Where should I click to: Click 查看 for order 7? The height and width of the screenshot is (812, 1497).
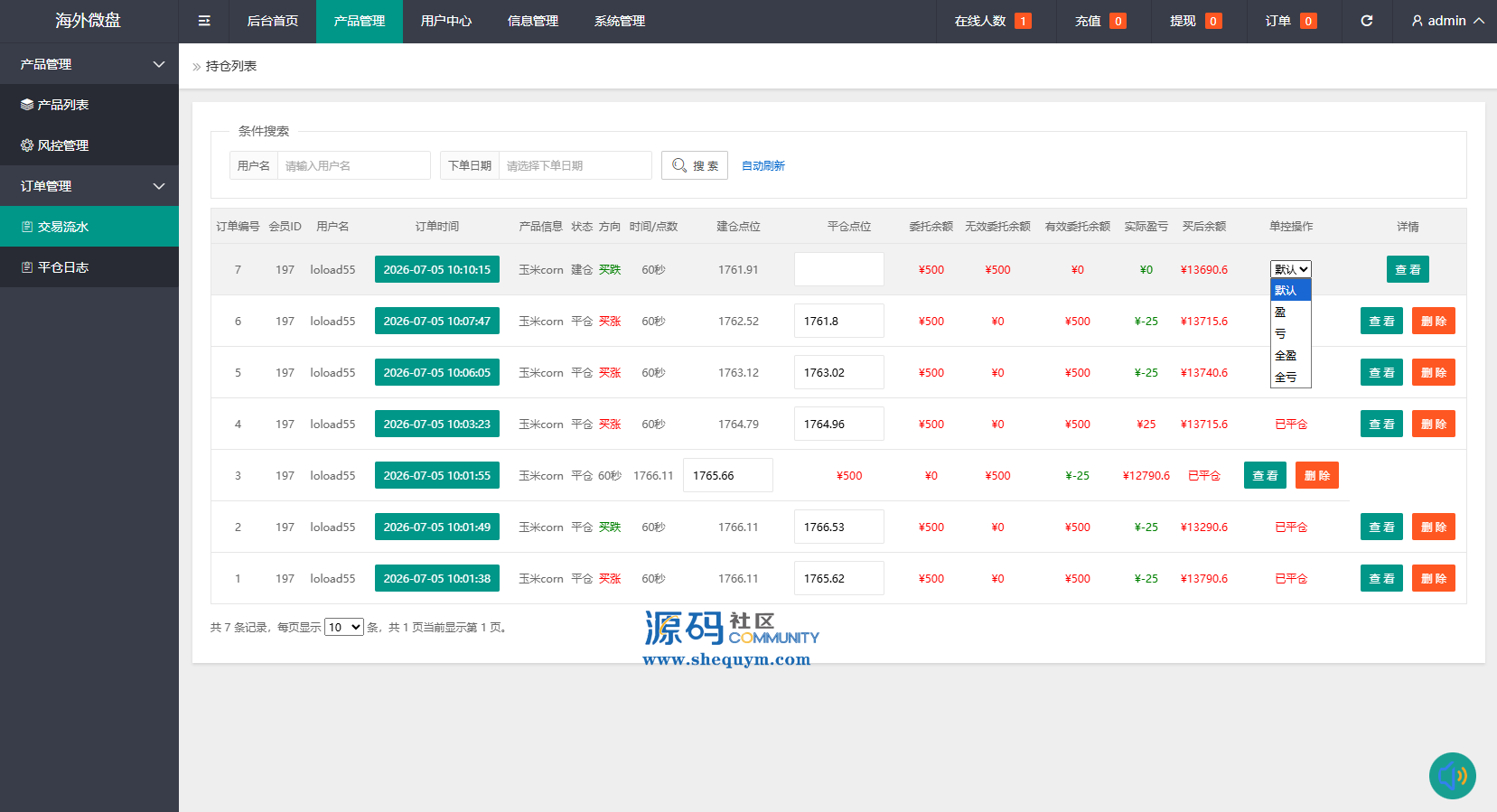point(1408,269)
